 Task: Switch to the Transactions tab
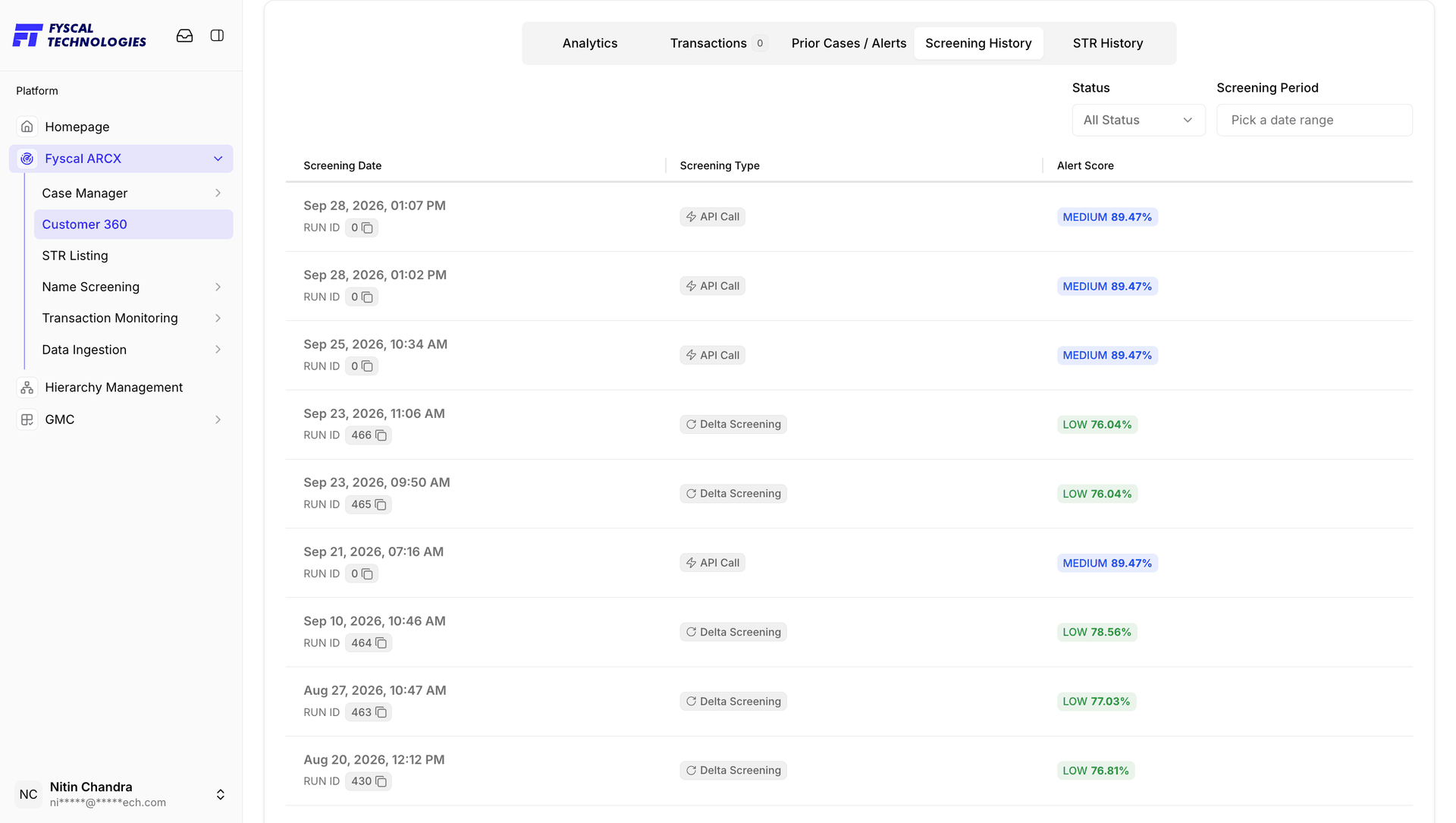click(x=717, y=43)
